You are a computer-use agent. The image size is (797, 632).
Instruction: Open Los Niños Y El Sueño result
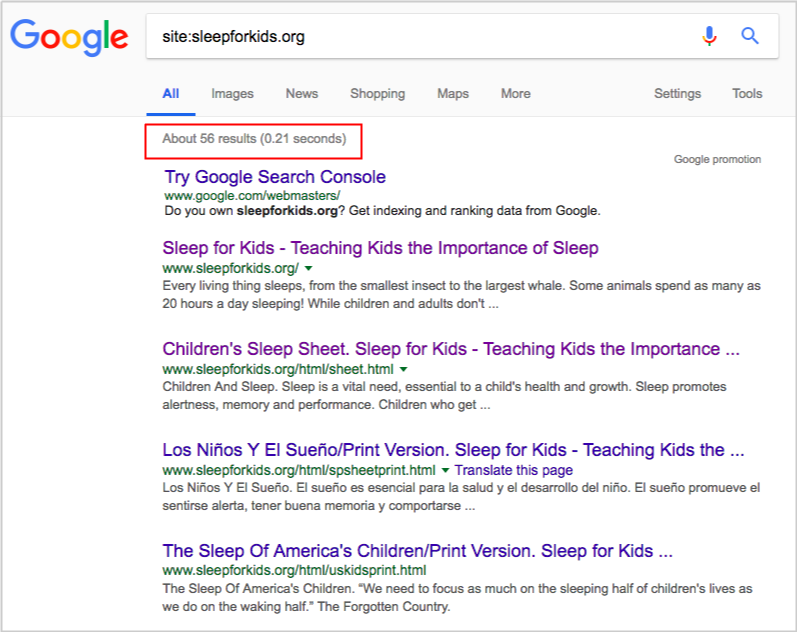(x=453, y=450)
